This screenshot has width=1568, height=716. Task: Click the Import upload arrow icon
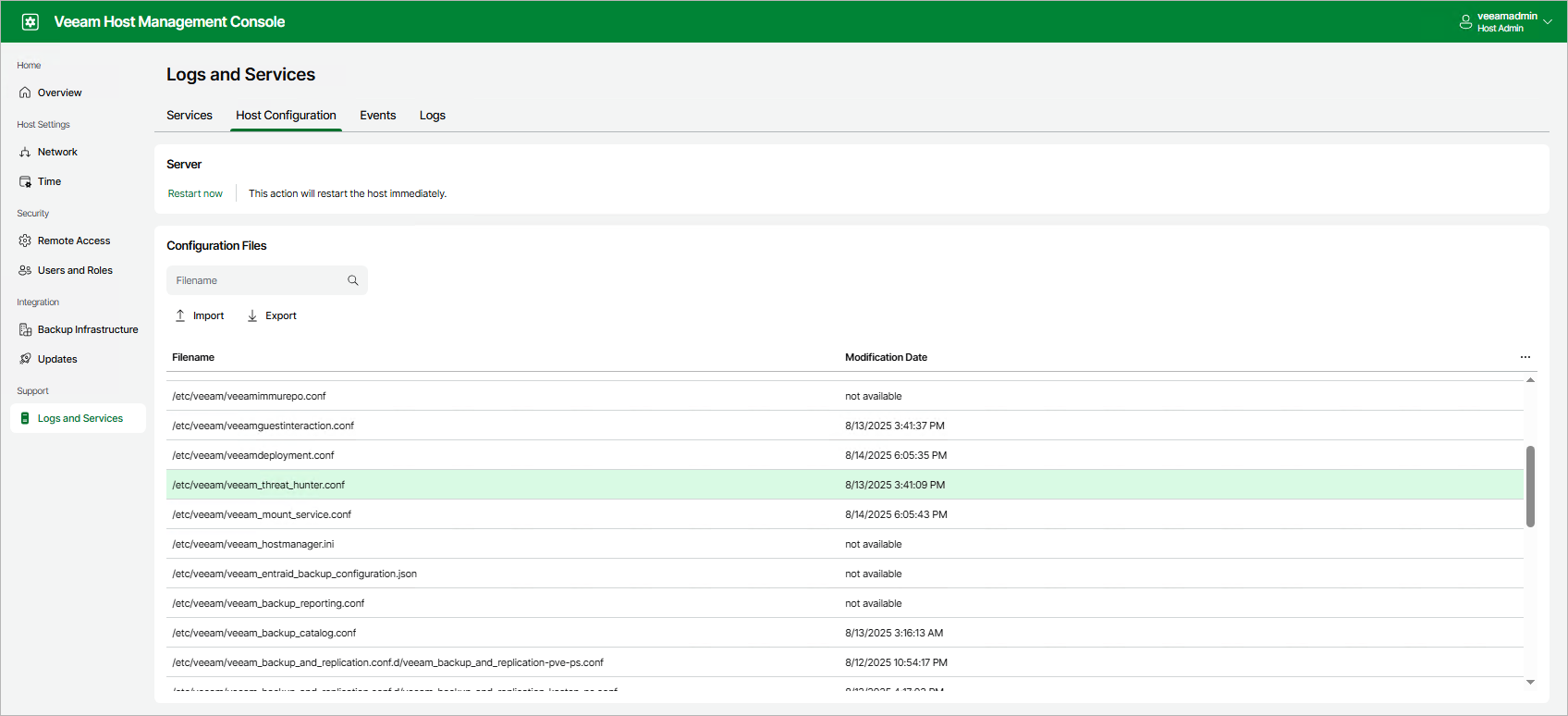[x=180, y=315]
